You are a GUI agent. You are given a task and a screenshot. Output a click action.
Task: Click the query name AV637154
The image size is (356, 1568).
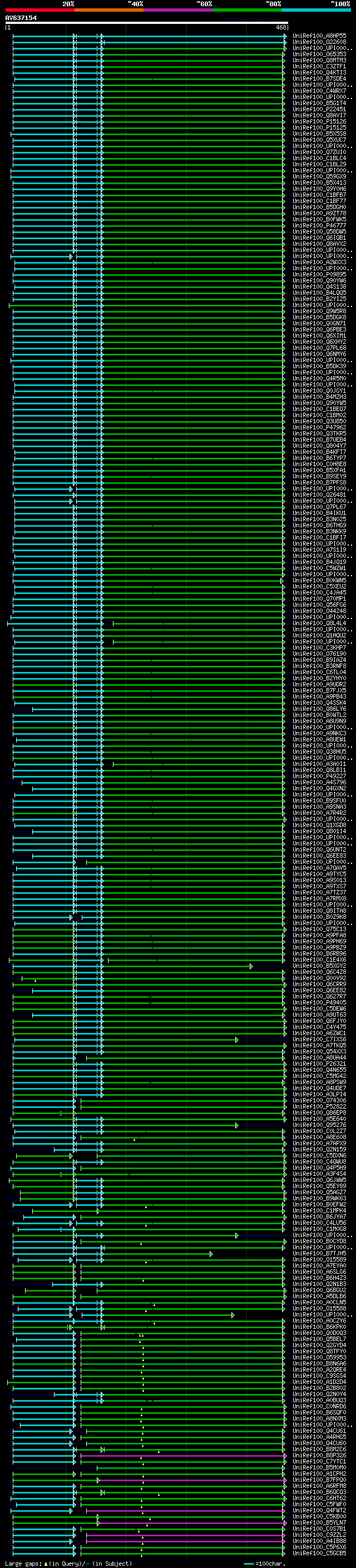tap(21, 18)
